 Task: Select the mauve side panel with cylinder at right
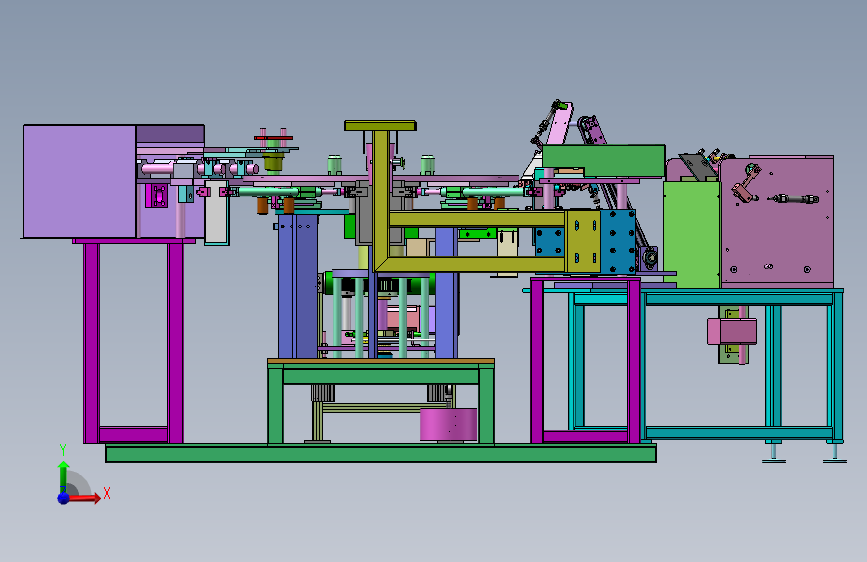coord(777,222)
